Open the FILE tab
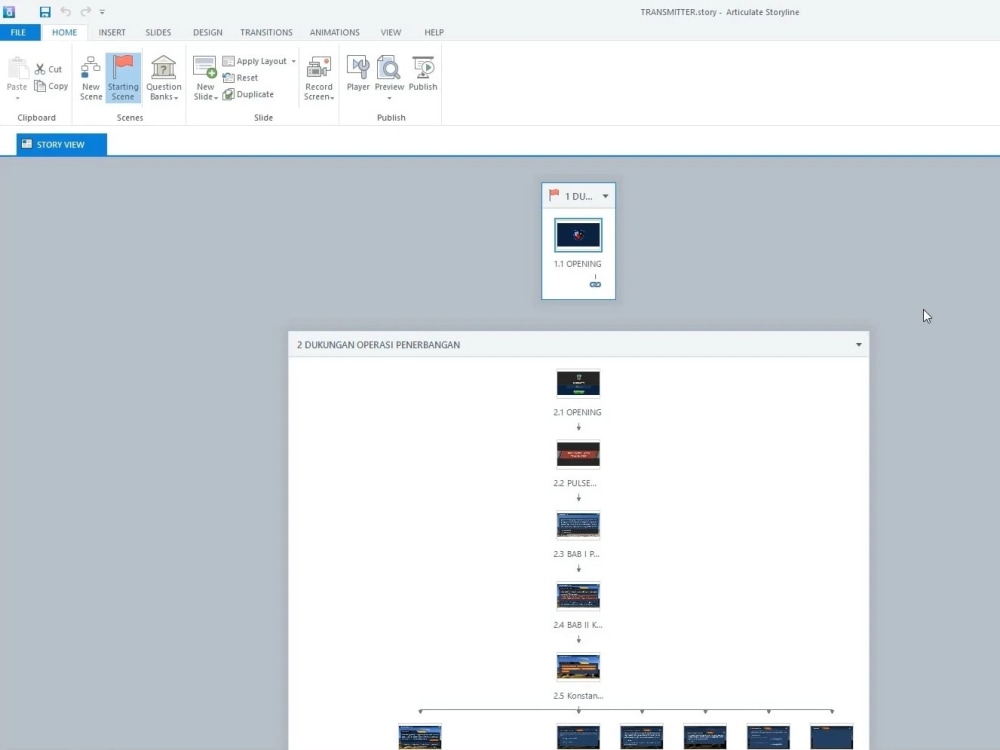Viewport: 1000px width, 750px height. [x=18, y=32]
